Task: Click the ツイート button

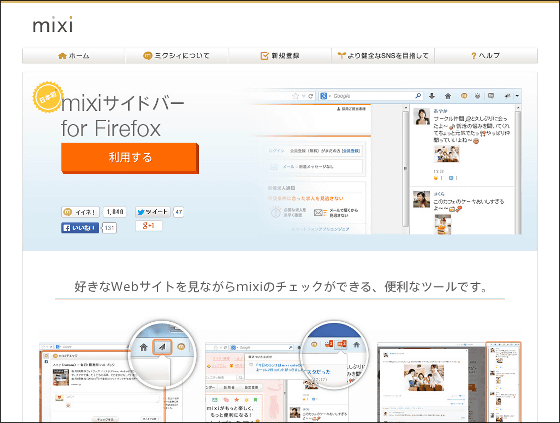Action: [x=152, y=212]
